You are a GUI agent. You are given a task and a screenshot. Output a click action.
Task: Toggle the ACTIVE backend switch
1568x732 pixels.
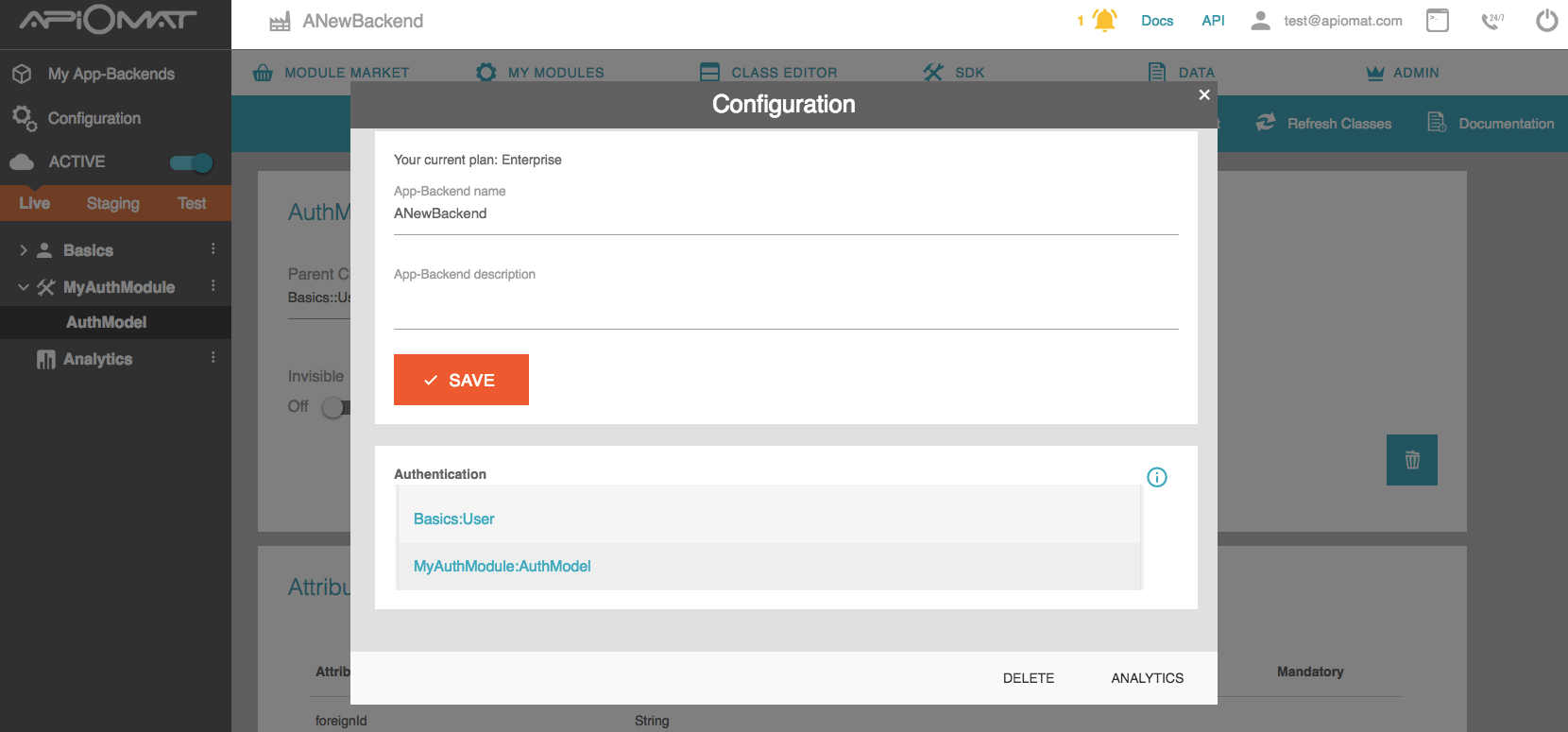click(192, 162)
